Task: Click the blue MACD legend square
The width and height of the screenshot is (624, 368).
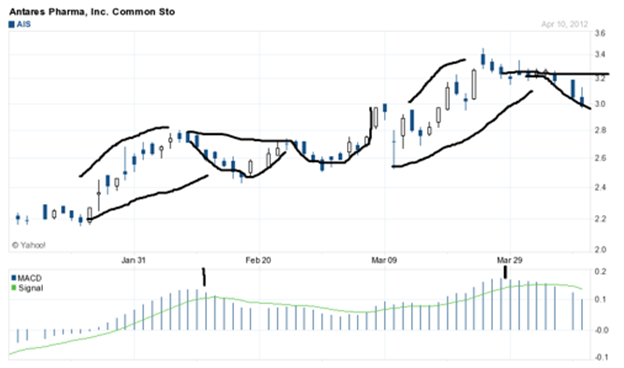Action: tap(14, 278)
